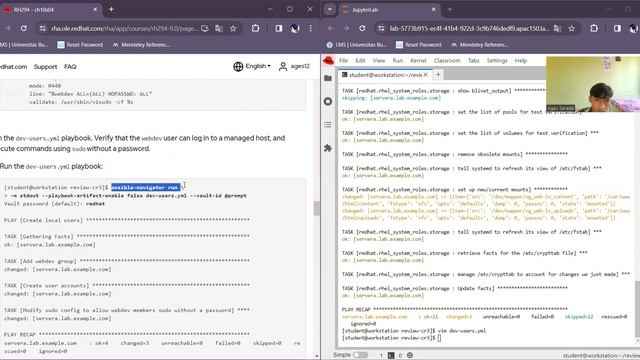Close the student@workstation terminal tab
640x360 pixels.
[426, 75]
